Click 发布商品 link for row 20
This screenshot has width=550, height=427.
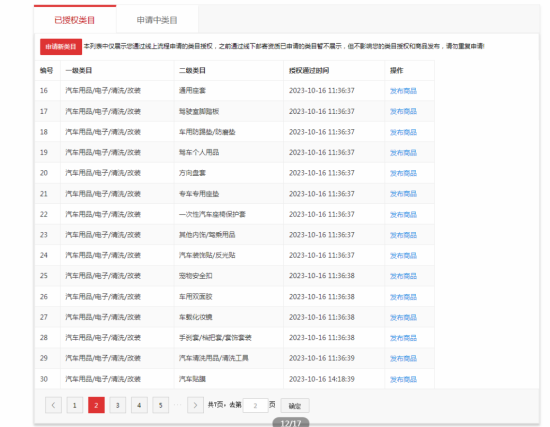click(403, 173)
